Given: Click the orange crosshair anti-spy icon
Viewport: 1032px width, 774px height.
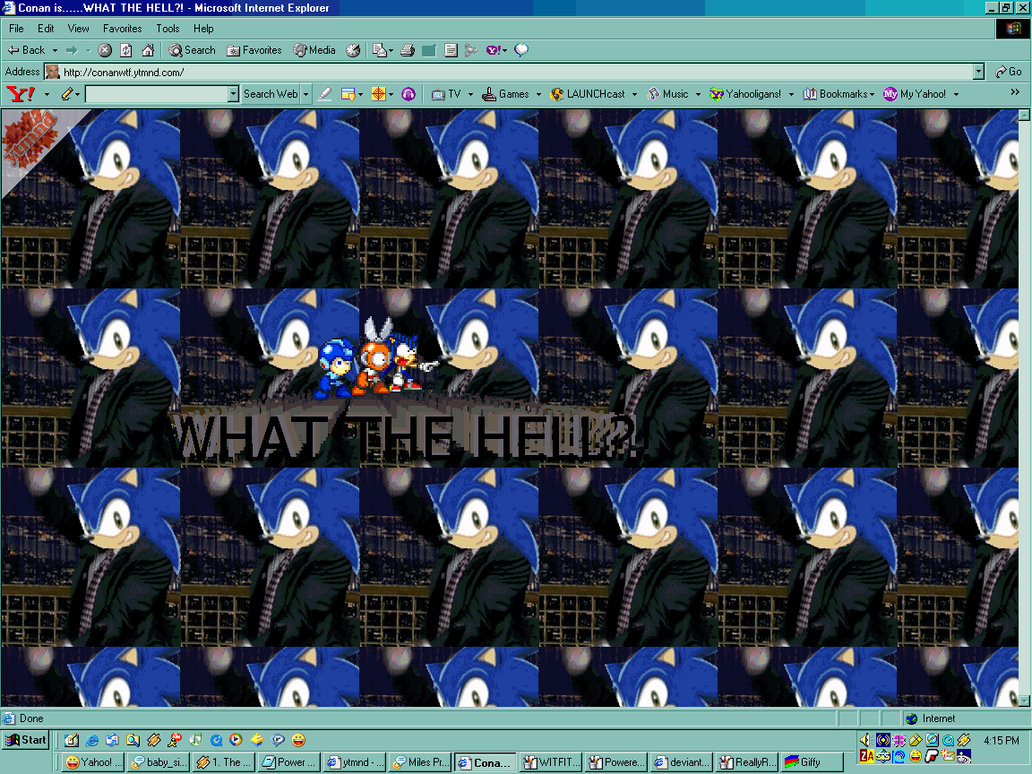Looking at the screenshot, I should 378,94.
